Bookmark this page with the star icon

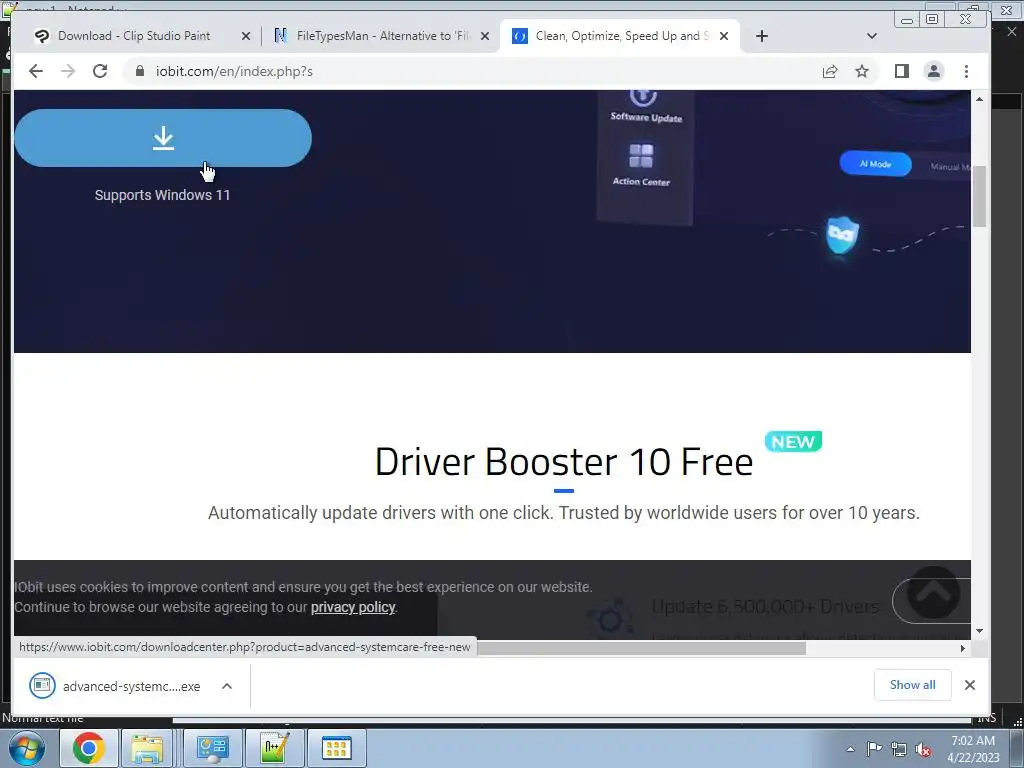[x=862, y=71]
